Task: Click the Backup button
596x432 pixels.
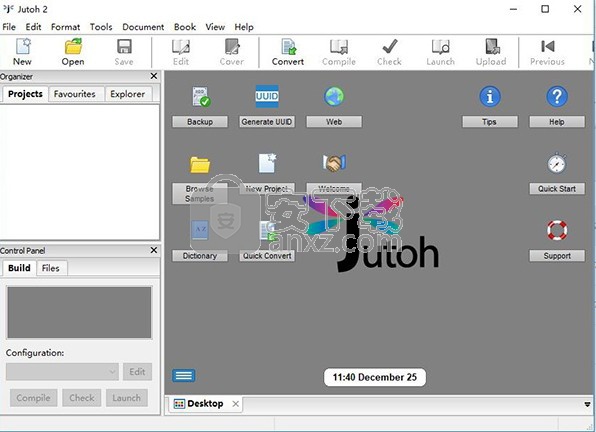Action: 200,122
